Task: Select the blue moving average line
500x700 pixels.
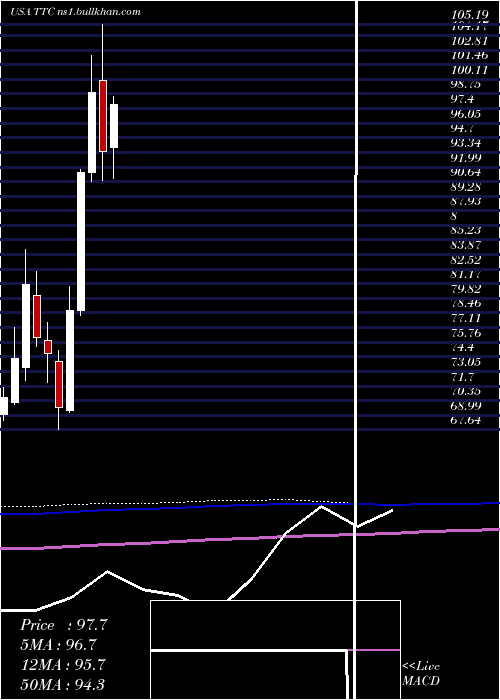Action: tap(250, 506)
